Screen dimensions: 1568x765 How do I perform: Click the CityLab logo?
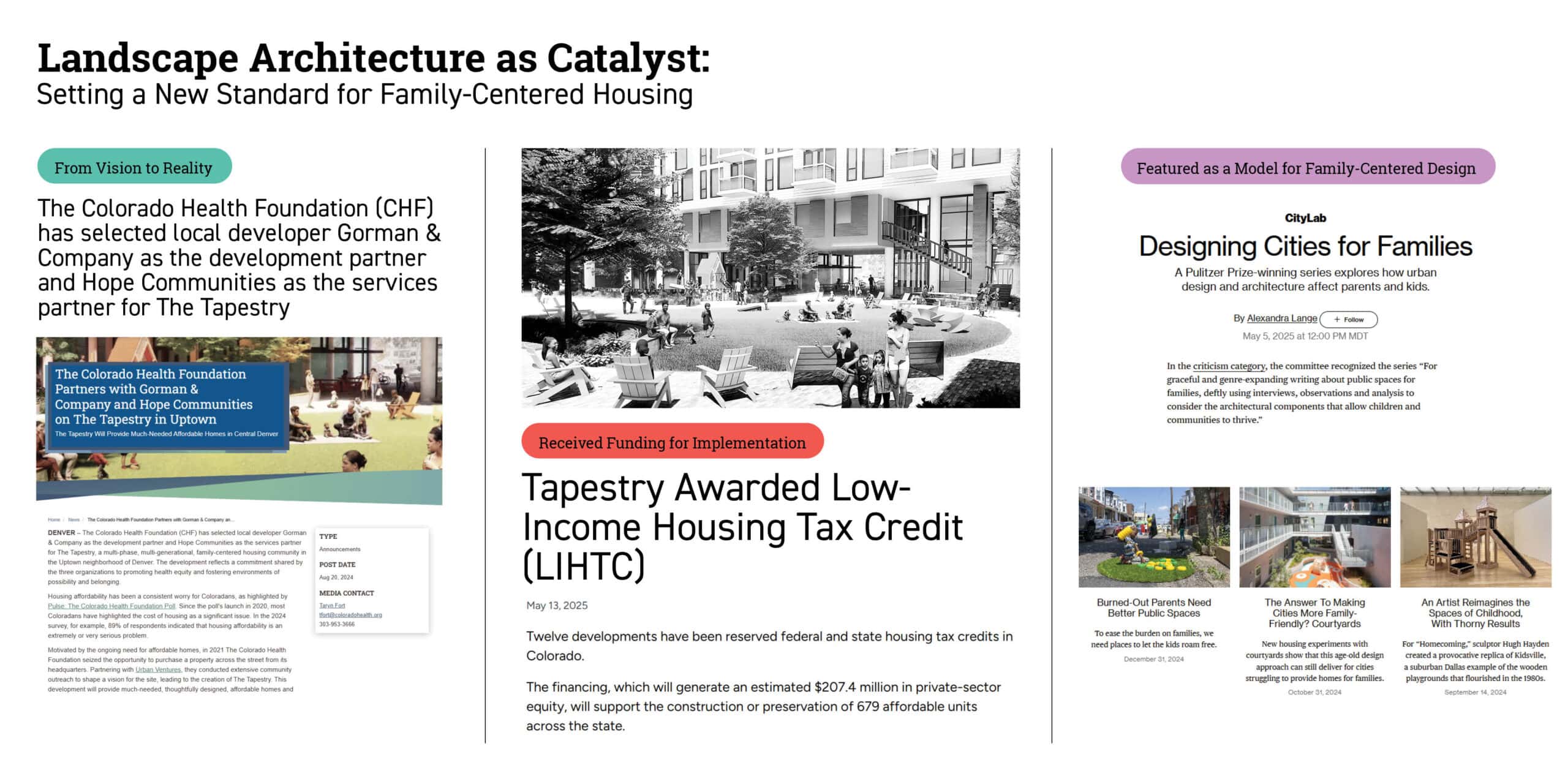[1305, 217]
